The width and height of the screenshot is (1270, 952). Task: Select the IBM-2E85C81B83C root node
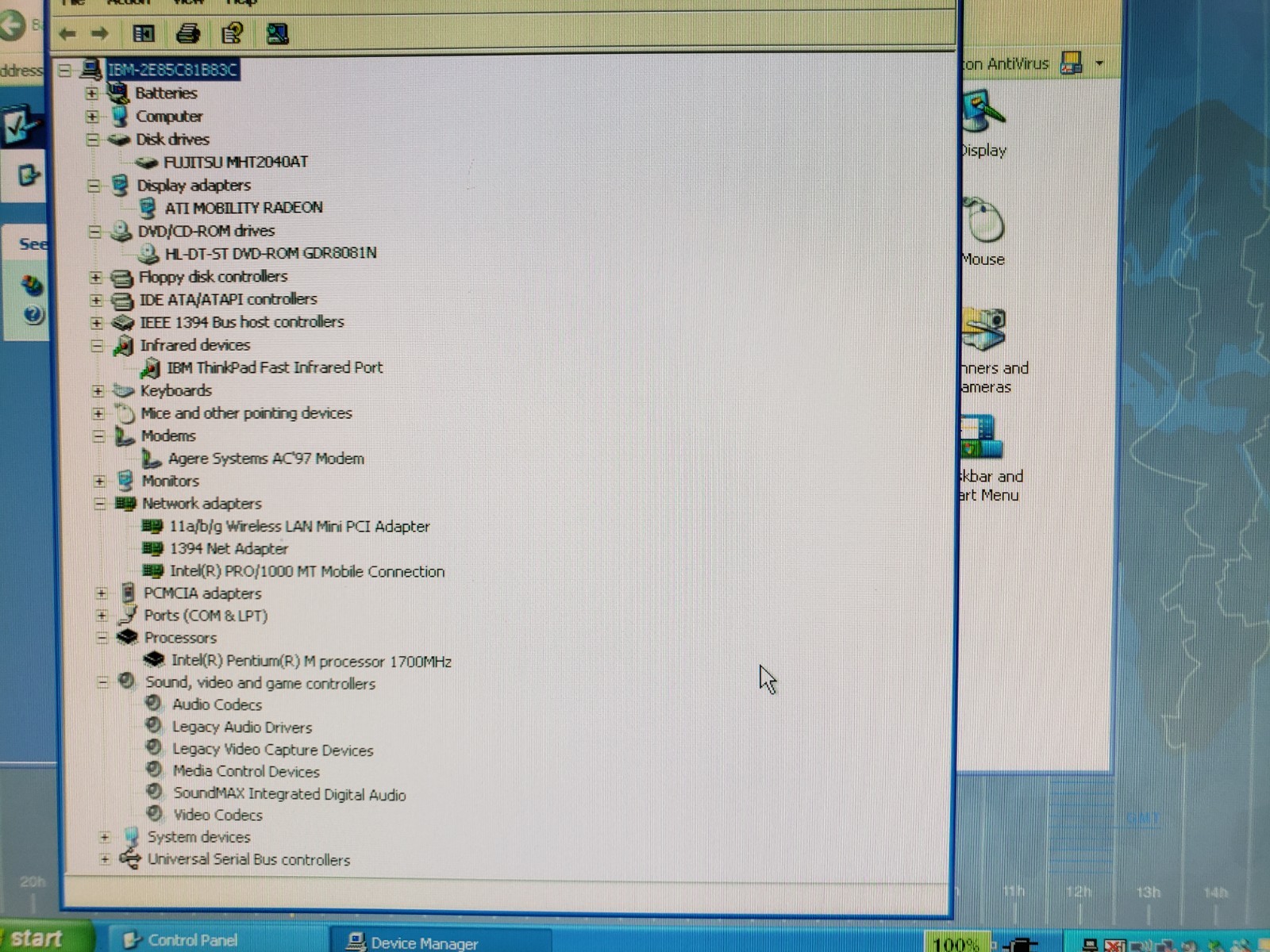pyautogui.click(x=172, y=70)
